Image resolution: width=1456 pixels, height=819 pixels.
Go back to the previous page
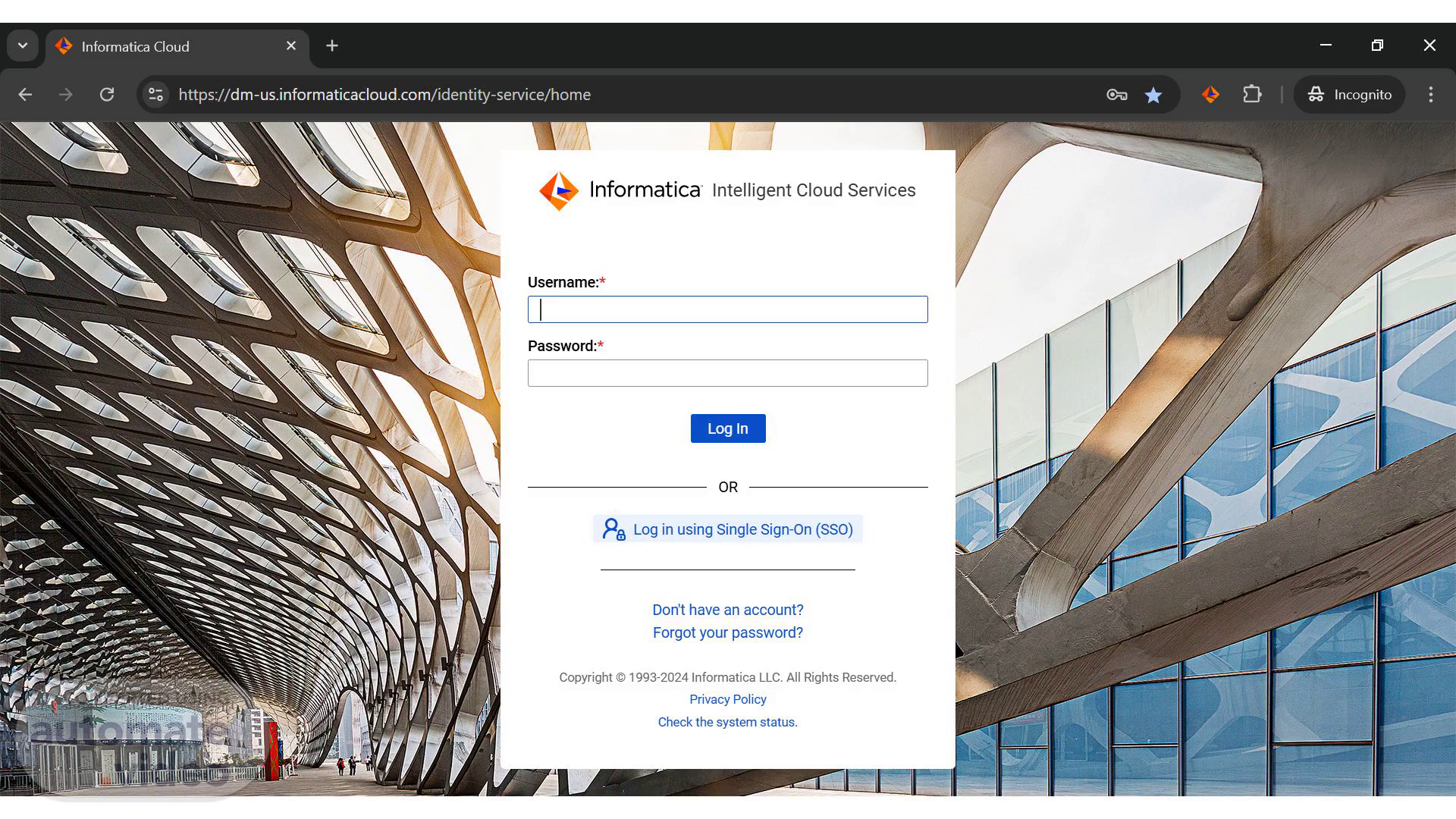25,95
